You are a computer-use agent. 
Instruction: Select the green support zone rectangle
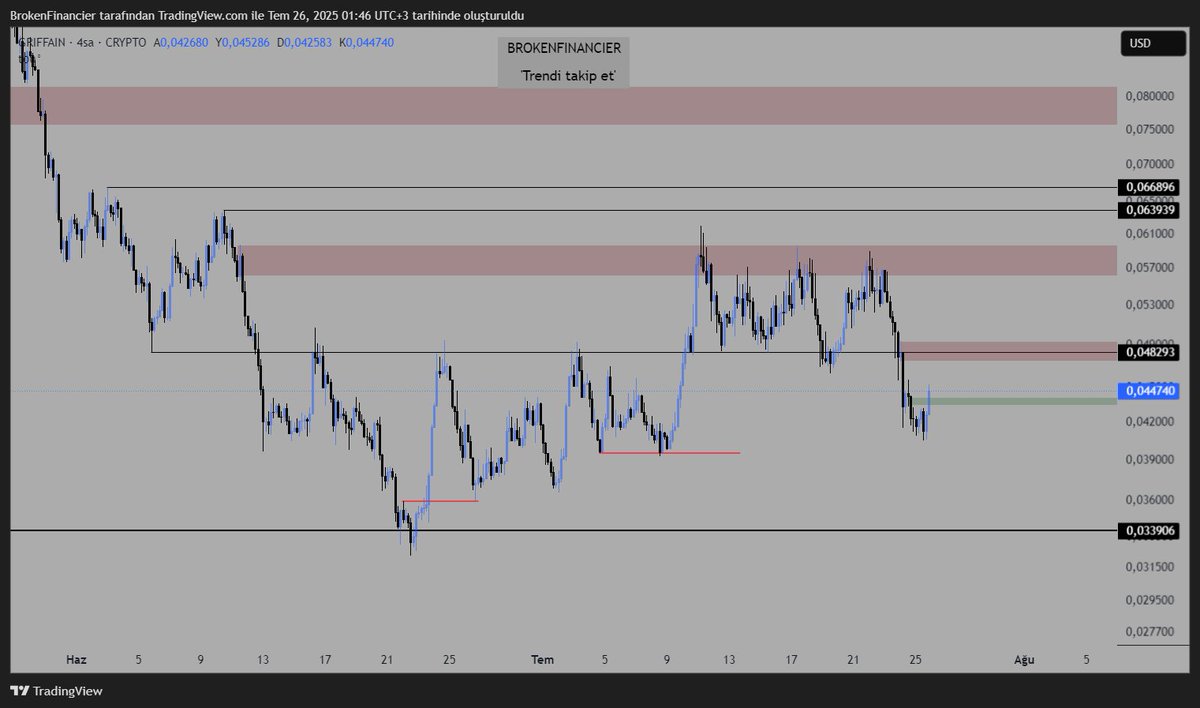tap(1012, 401)
